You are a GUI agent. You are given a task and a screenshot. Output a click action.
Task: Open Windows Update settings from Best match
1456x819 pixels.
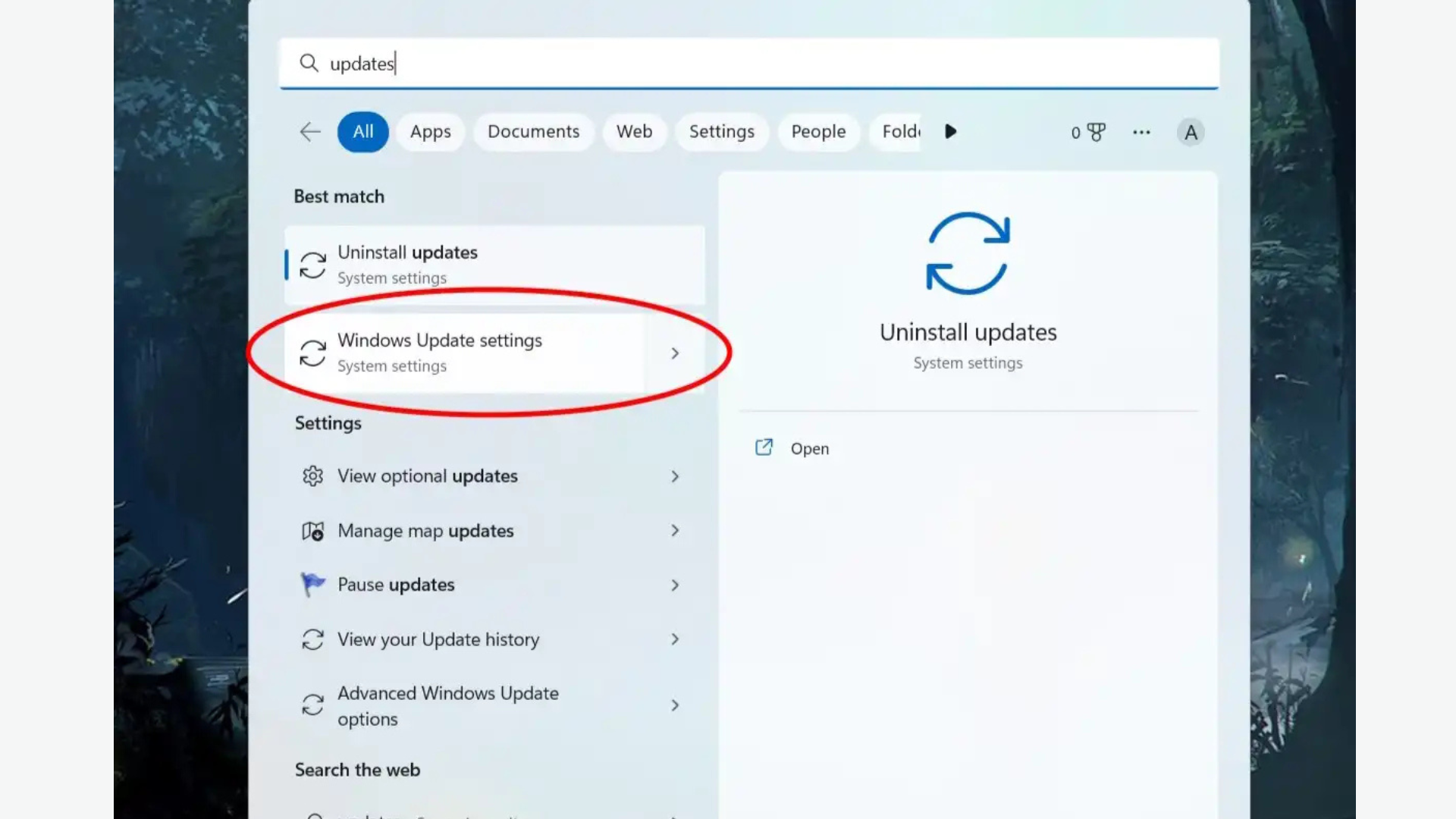pos(440,351)
